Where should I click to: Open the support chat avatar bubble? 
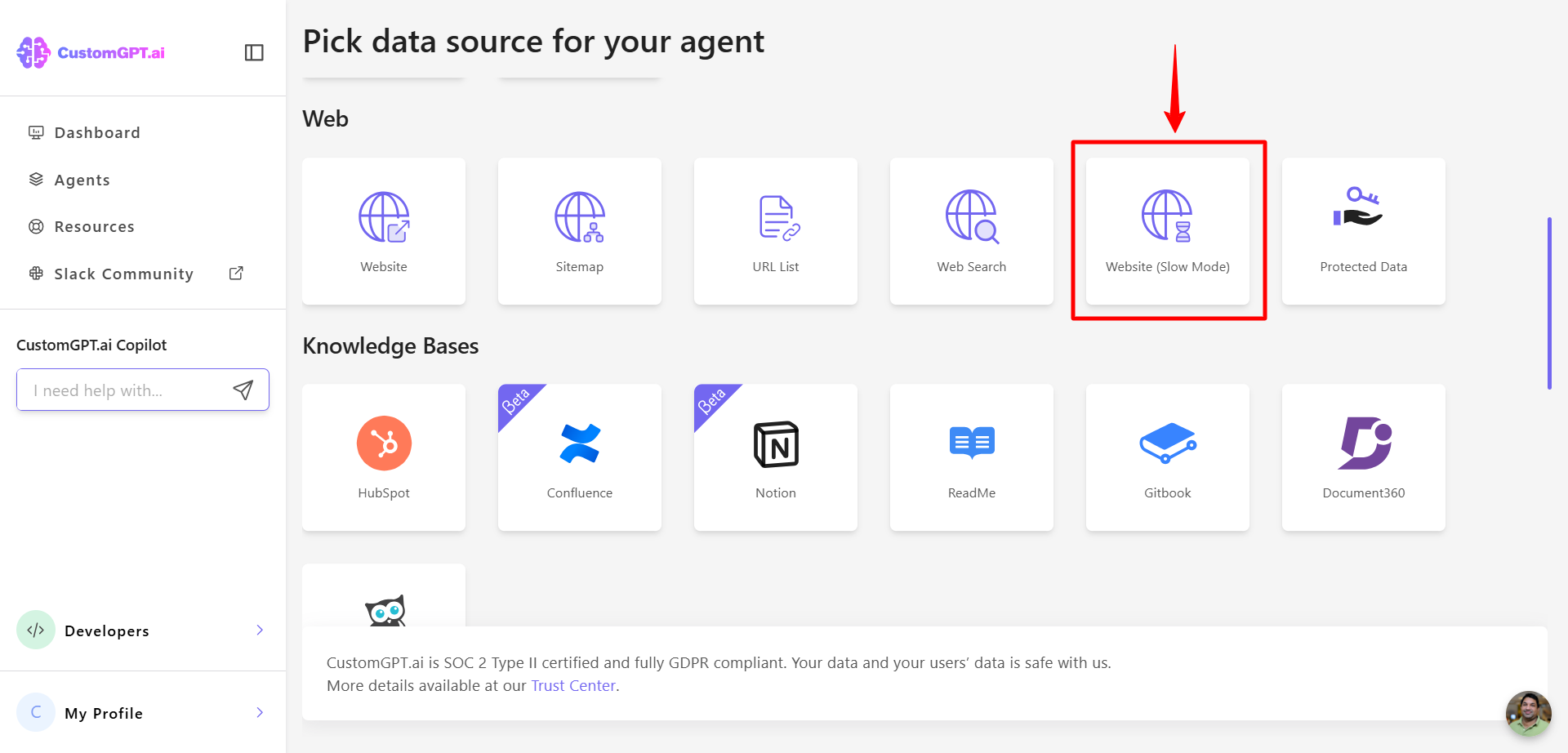tap(1528, 713)
